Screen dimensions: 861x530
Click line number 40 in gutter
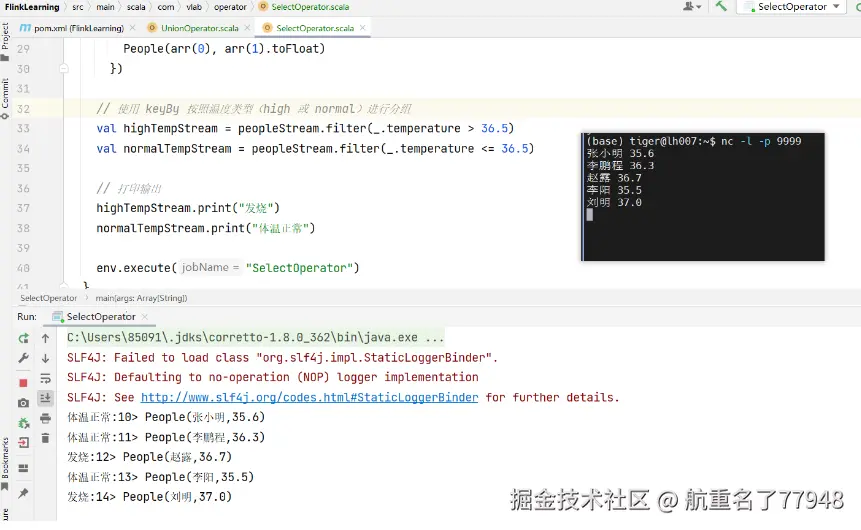[23, 268]
